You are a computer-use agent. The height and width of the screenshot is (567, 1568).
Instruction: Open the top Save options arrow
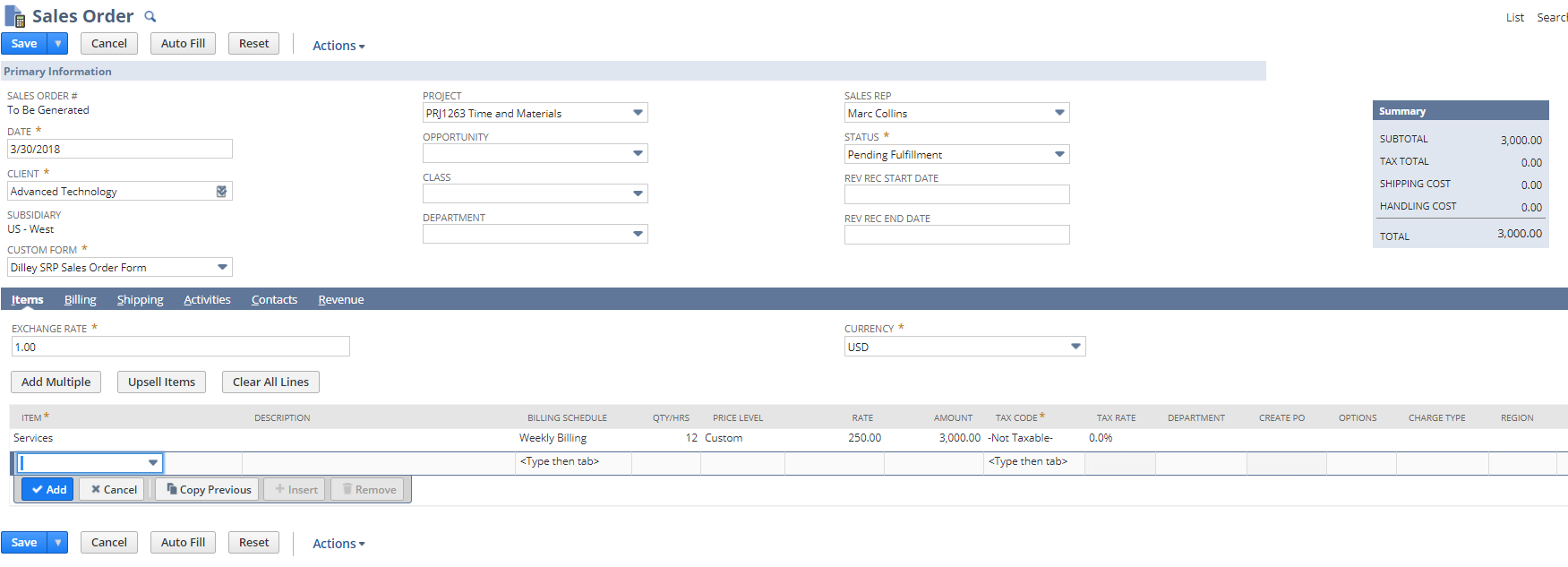pos(58,43)
